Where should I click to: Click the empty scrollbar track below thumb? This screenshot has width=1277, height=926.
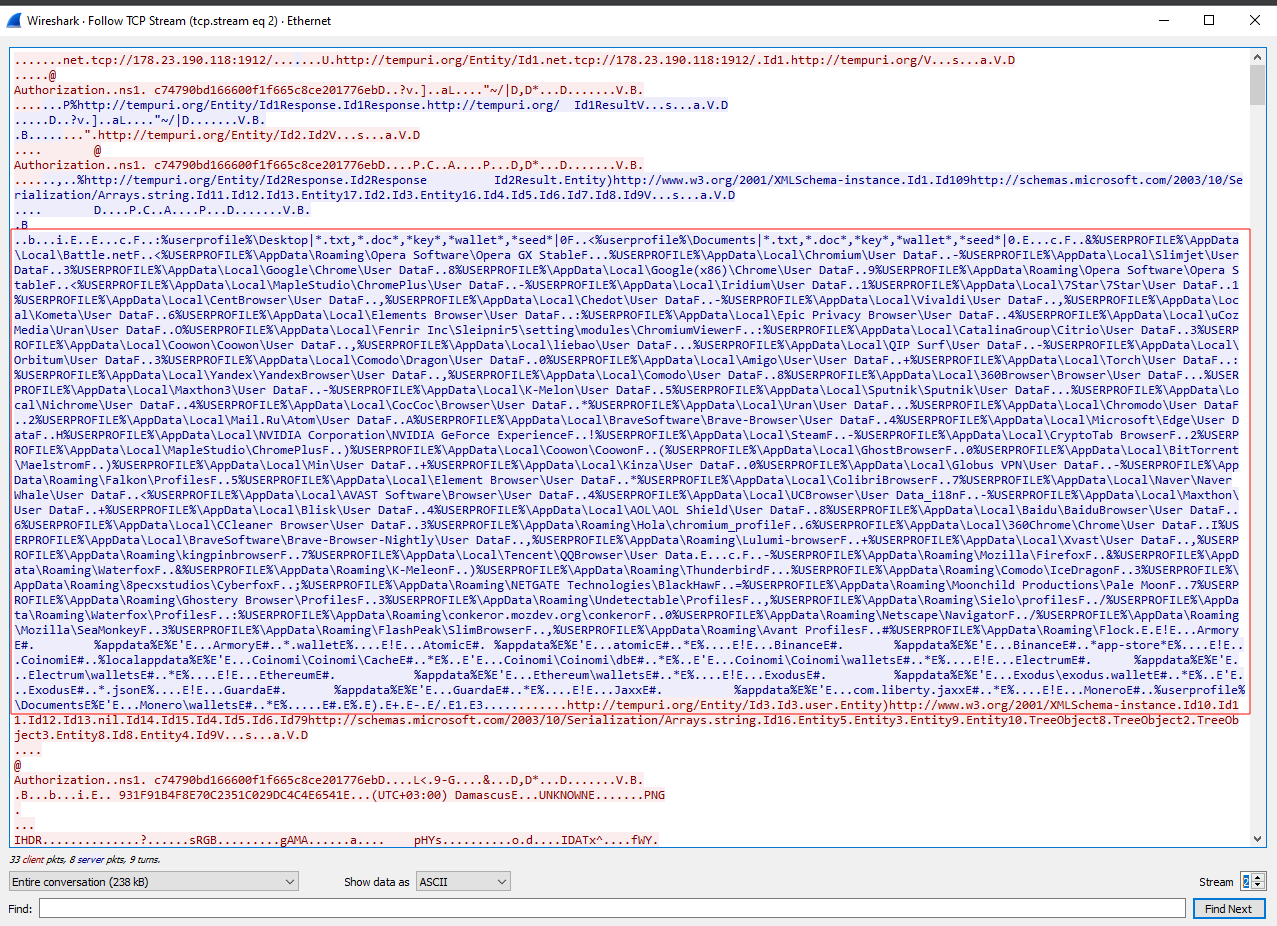click(x=1257, y=500)
